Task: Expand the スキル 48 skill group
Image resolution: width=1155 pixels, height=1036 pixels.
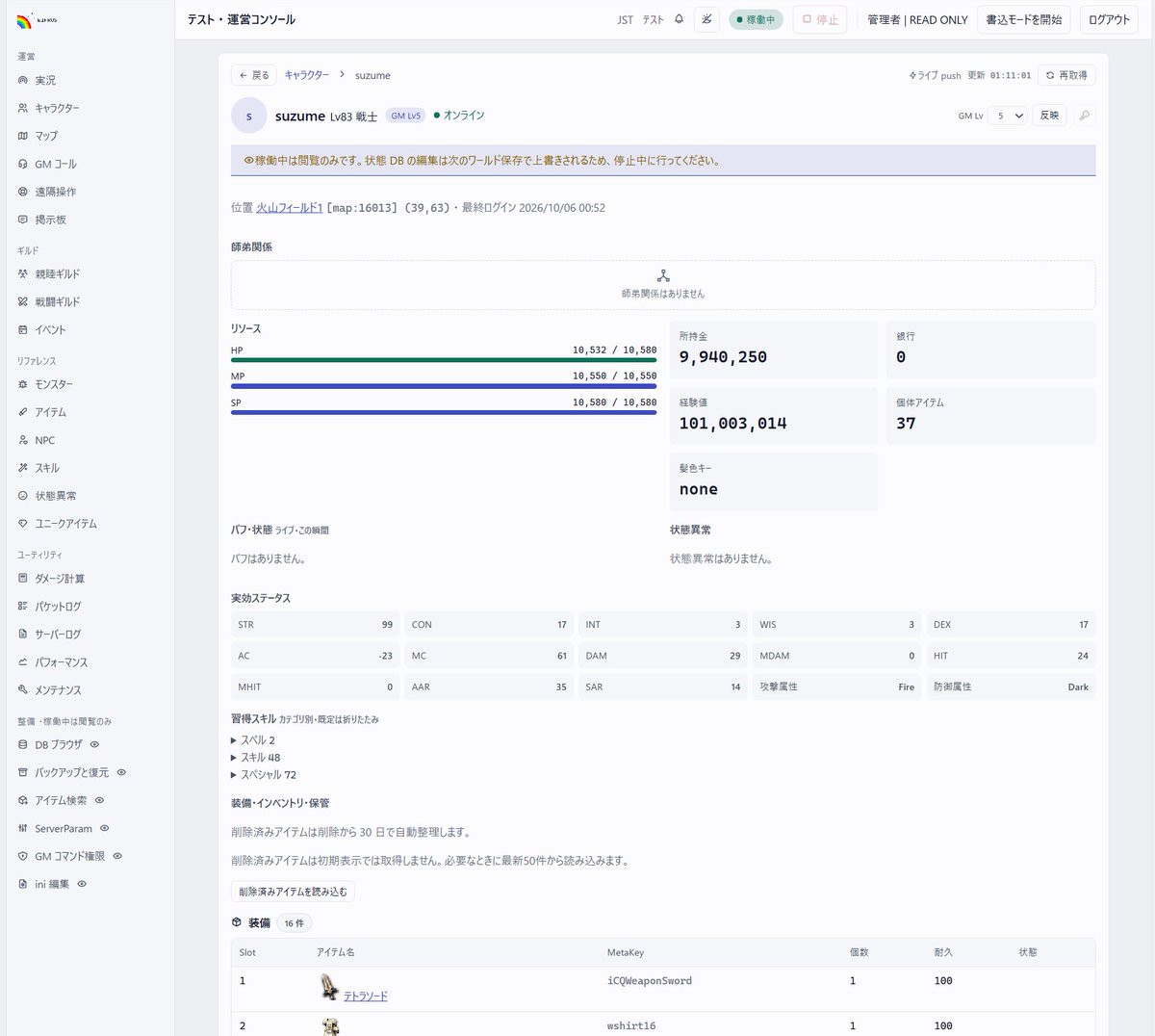Action: click(256, 758)
